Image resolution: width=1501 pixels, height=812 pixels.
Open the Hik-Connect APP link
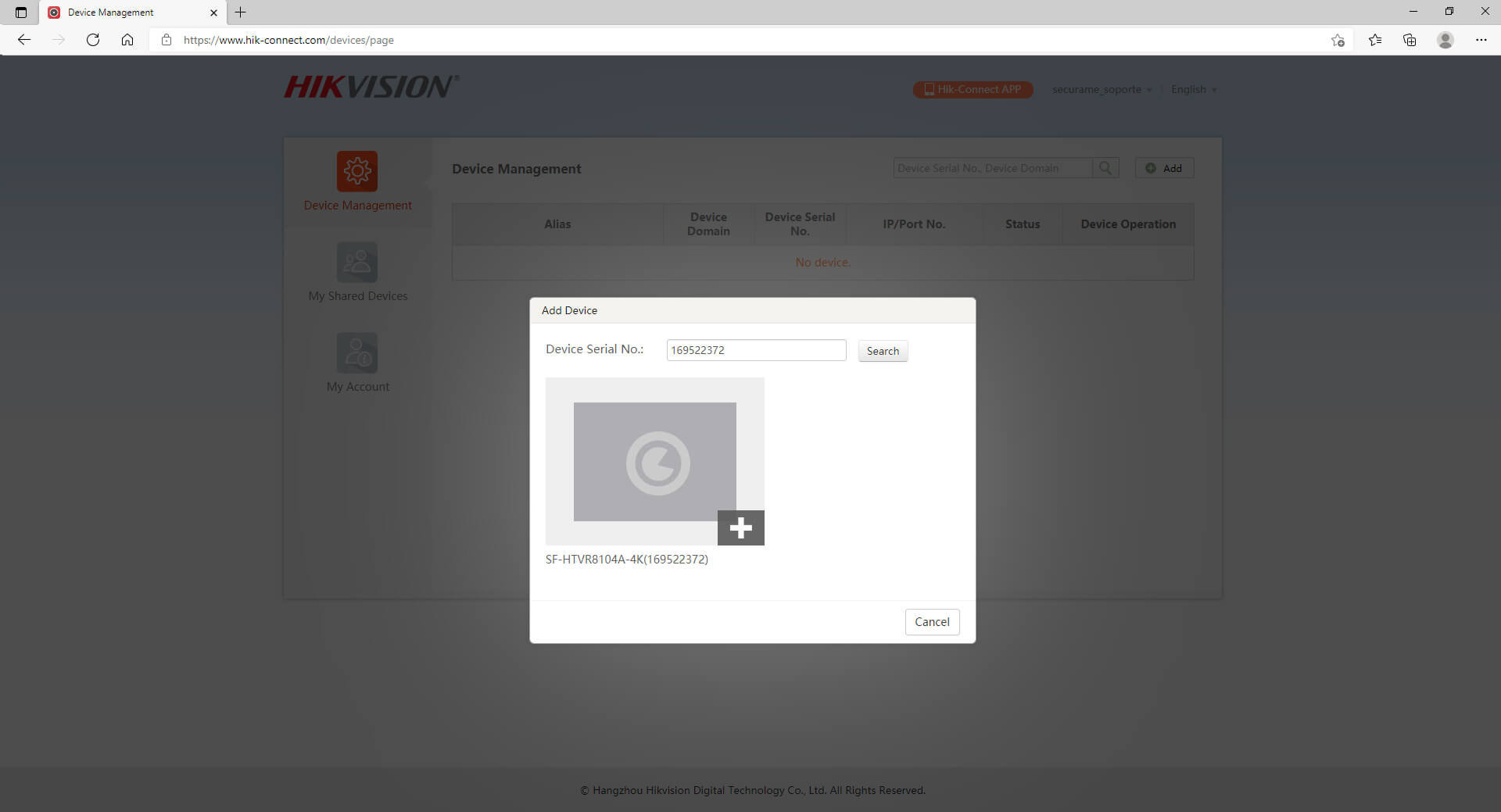tap(973, 90)
